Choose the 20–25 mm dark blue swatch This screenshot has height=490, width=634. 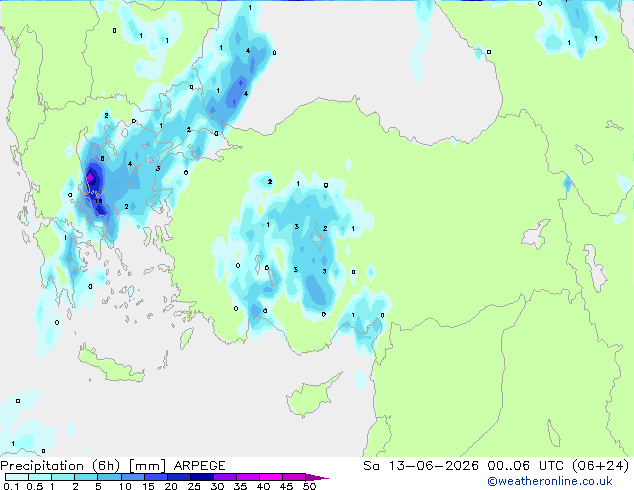coord(178,477)
